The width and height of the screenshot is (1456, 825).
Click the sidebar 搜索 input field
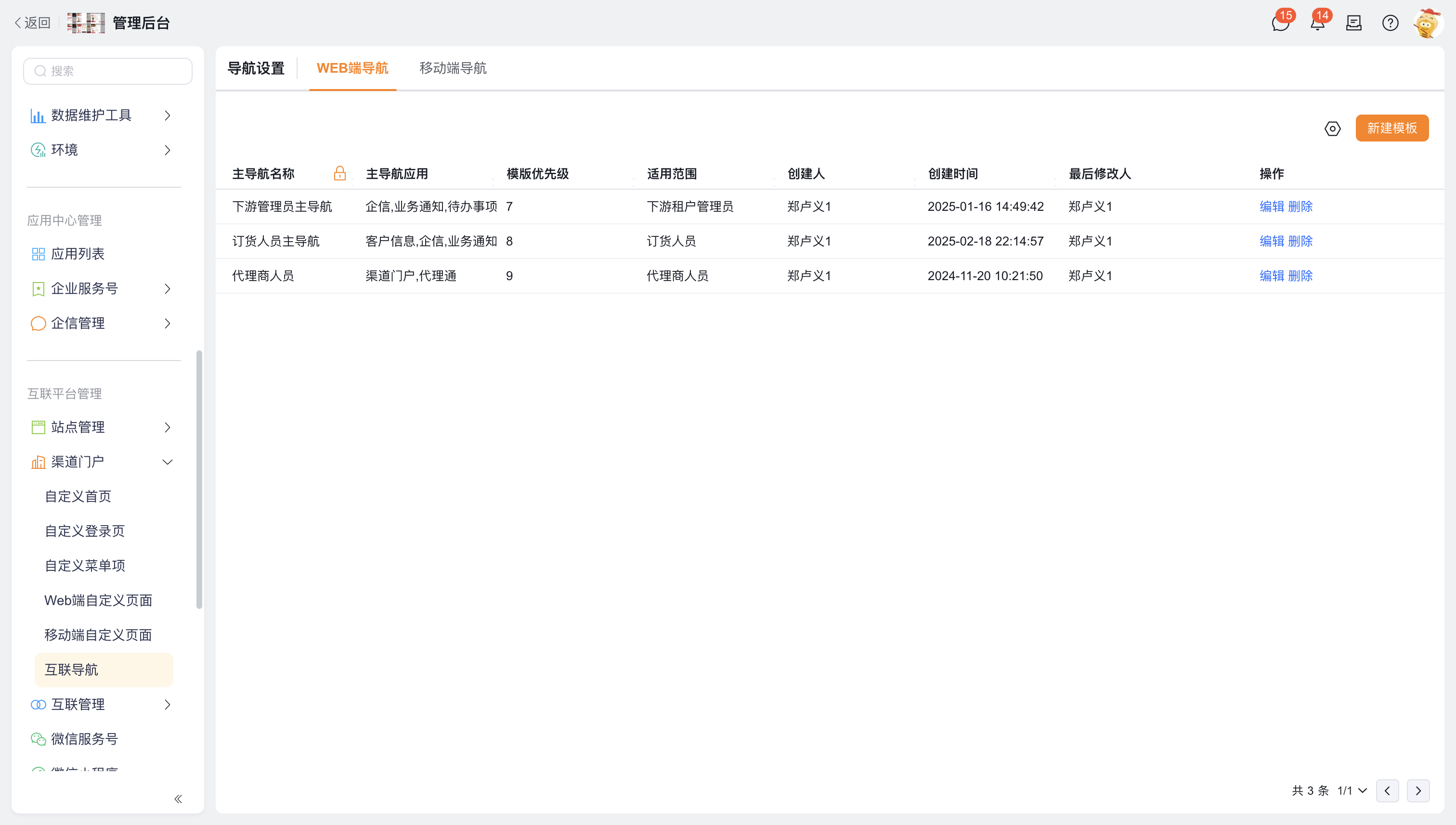(x=108, y=71)
